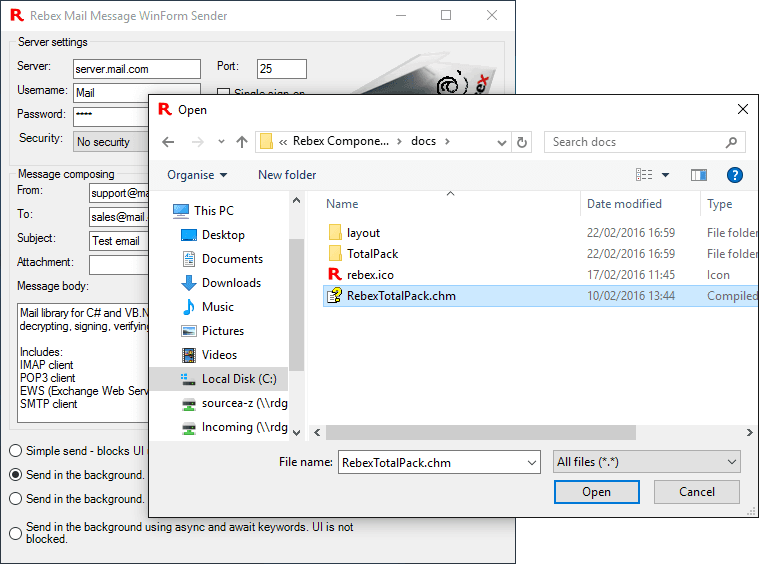Go back using the Open dialog's back arrow

(168, 142)
